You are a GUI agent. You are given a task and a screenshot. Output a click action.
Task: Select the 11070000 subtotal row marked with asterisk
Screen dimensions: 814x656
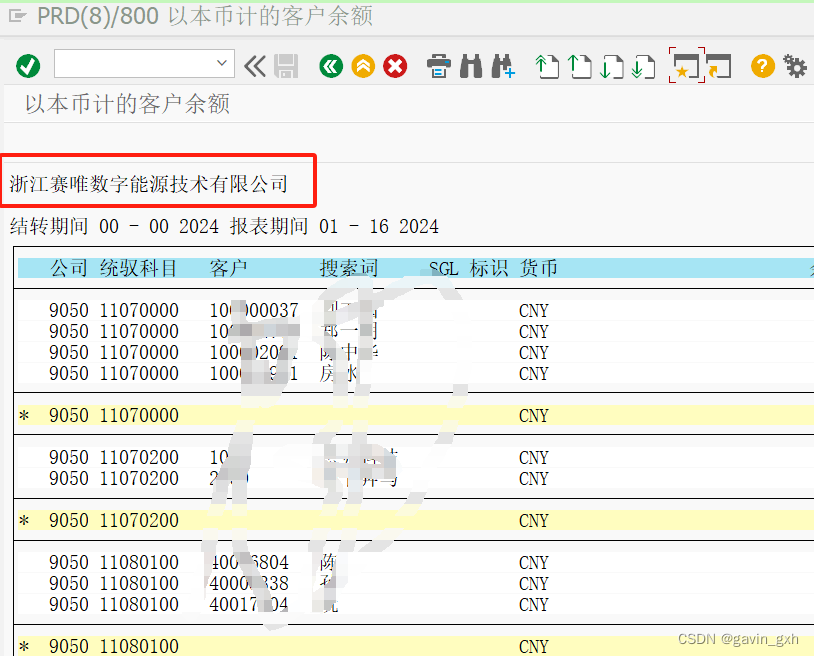coord(416,415)
